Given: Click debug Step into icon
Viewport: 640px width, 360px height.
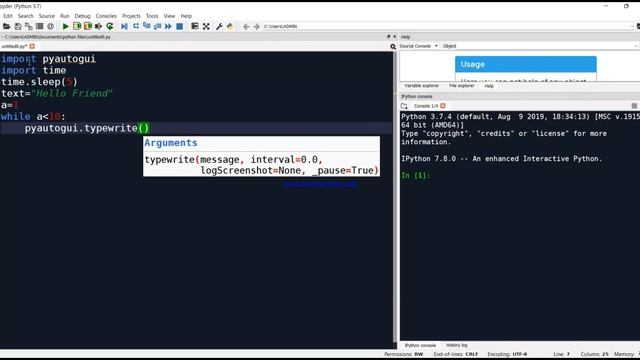Looking at the screenshot, I should 147,26.
